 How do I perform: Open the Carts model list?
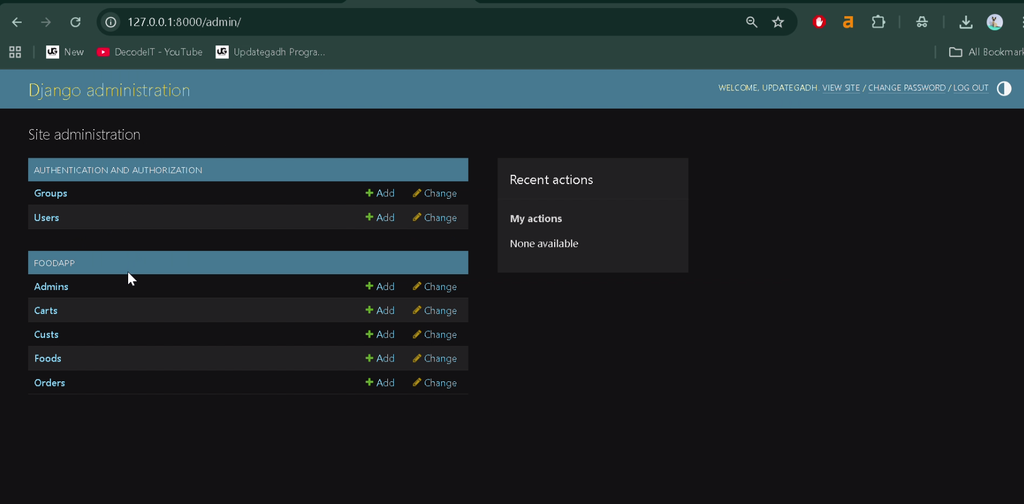(x=46, y=311)
